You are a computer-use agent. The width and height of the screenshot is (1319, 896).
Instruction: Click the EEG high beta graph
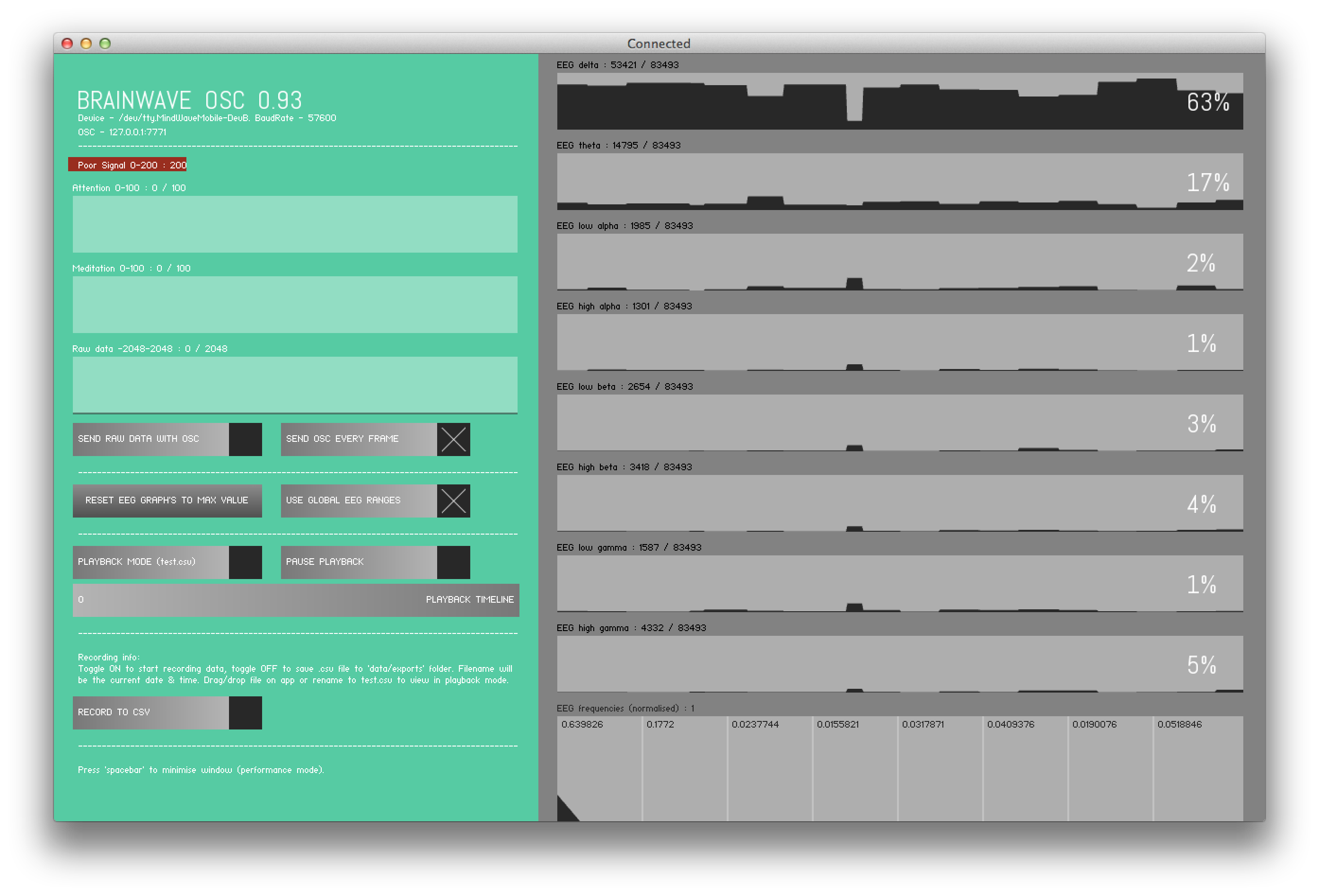click(x=899, y=503)
